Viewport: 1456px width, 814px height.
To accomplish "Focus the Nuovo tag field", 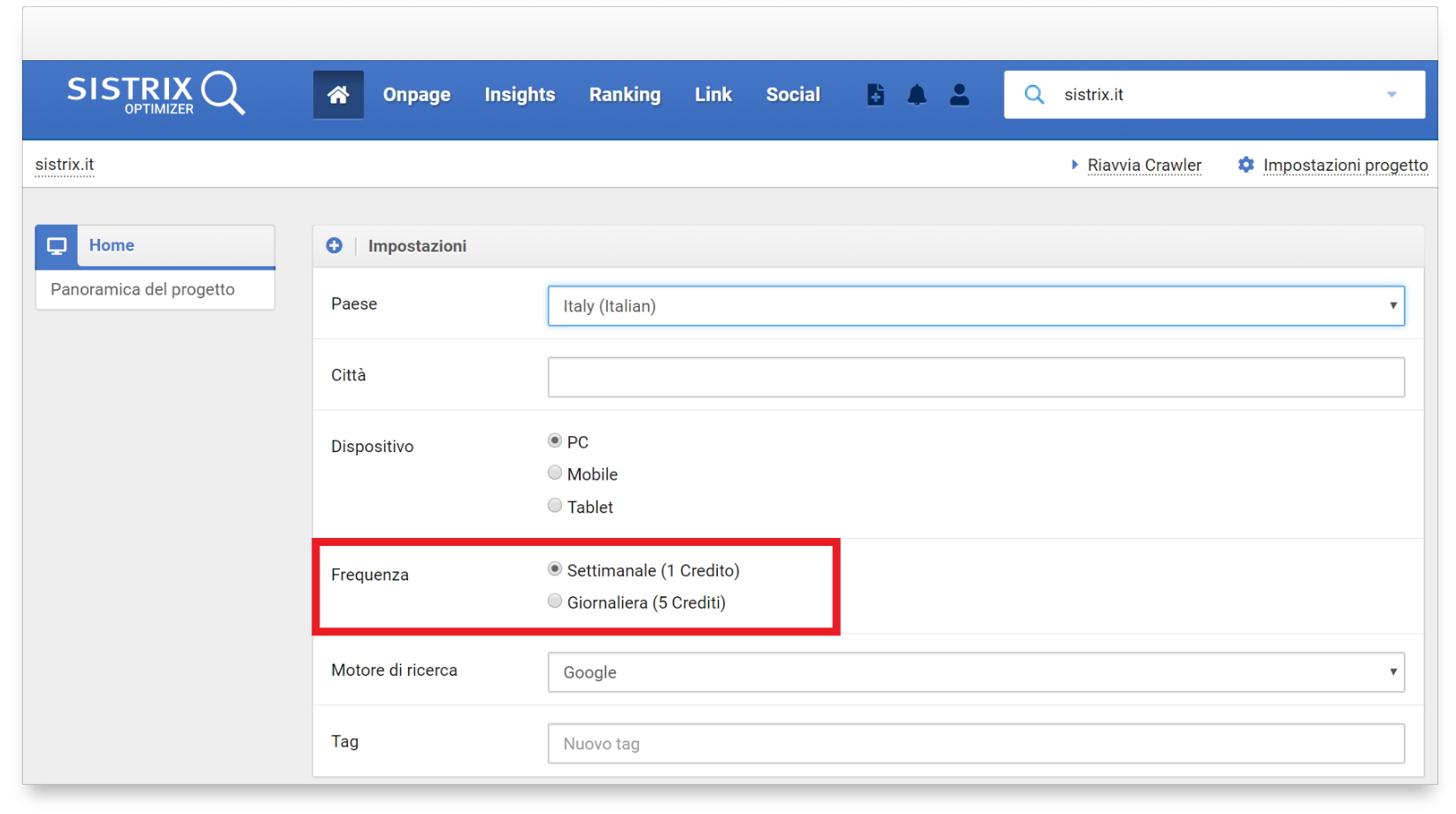I will (x=975, y=744).
